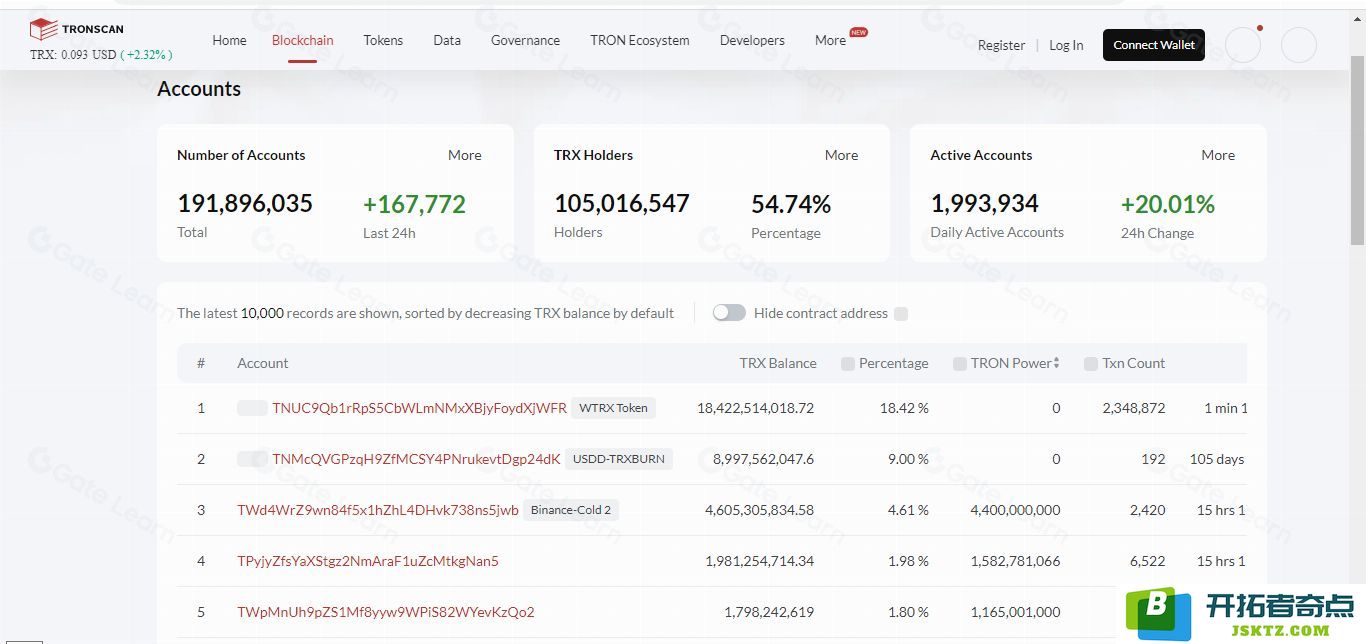The height and width of the screenshot is (644, 1366).
Task: Open the rightmost round header icon
Action: coord(1299,45)
